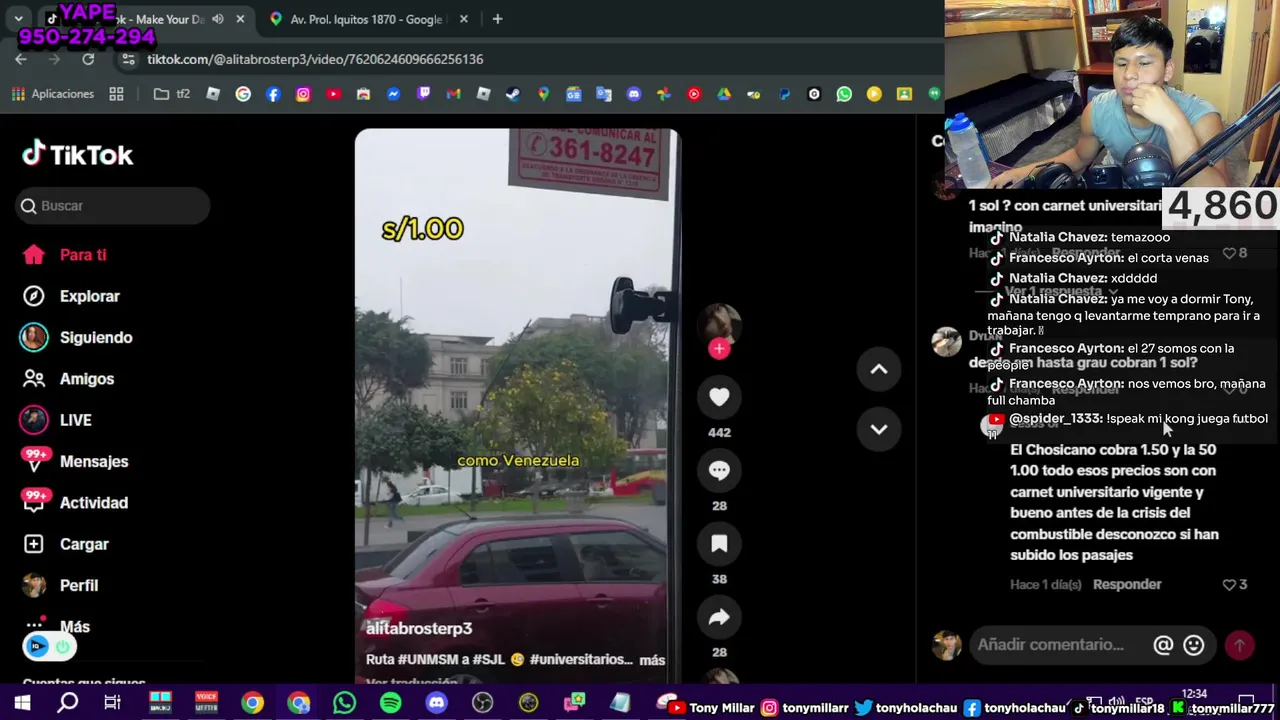Reload the page
Viewport: 1280px width, 720px height.
coord(88,60)
